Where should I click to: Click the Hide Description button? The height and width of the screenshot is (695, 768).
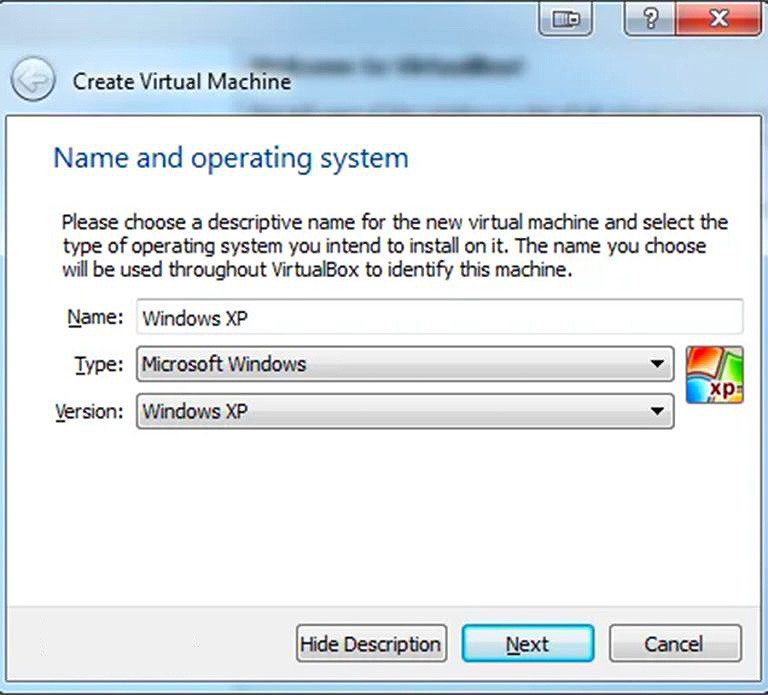371,644
